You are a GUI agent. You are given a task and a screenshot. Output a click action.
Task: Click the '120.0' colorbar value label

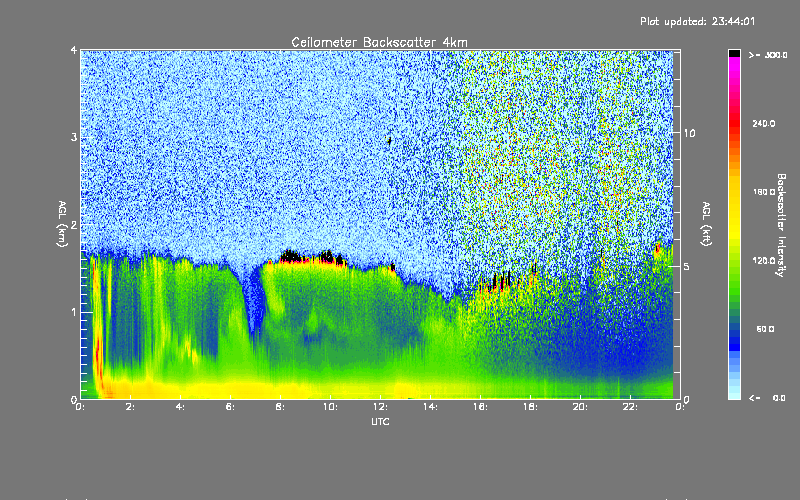(764, 261)
